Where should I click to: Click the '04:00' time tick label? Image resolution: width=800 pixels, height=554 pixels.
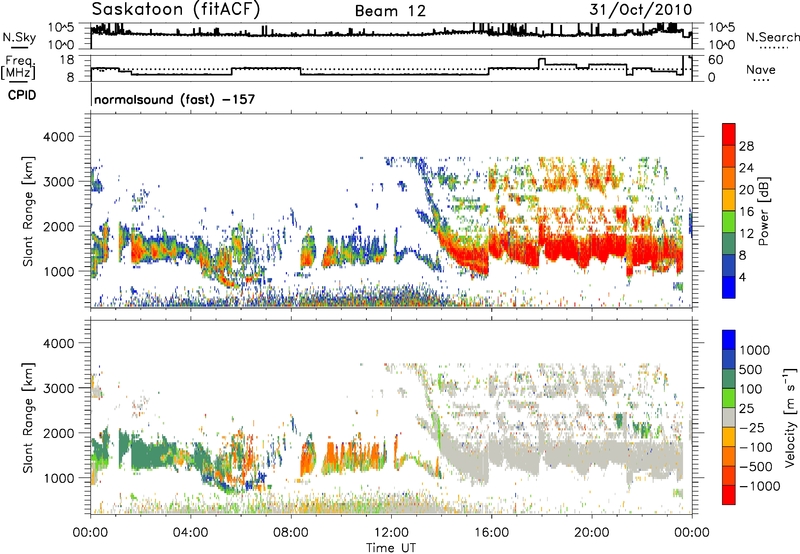tap(190, 533)
